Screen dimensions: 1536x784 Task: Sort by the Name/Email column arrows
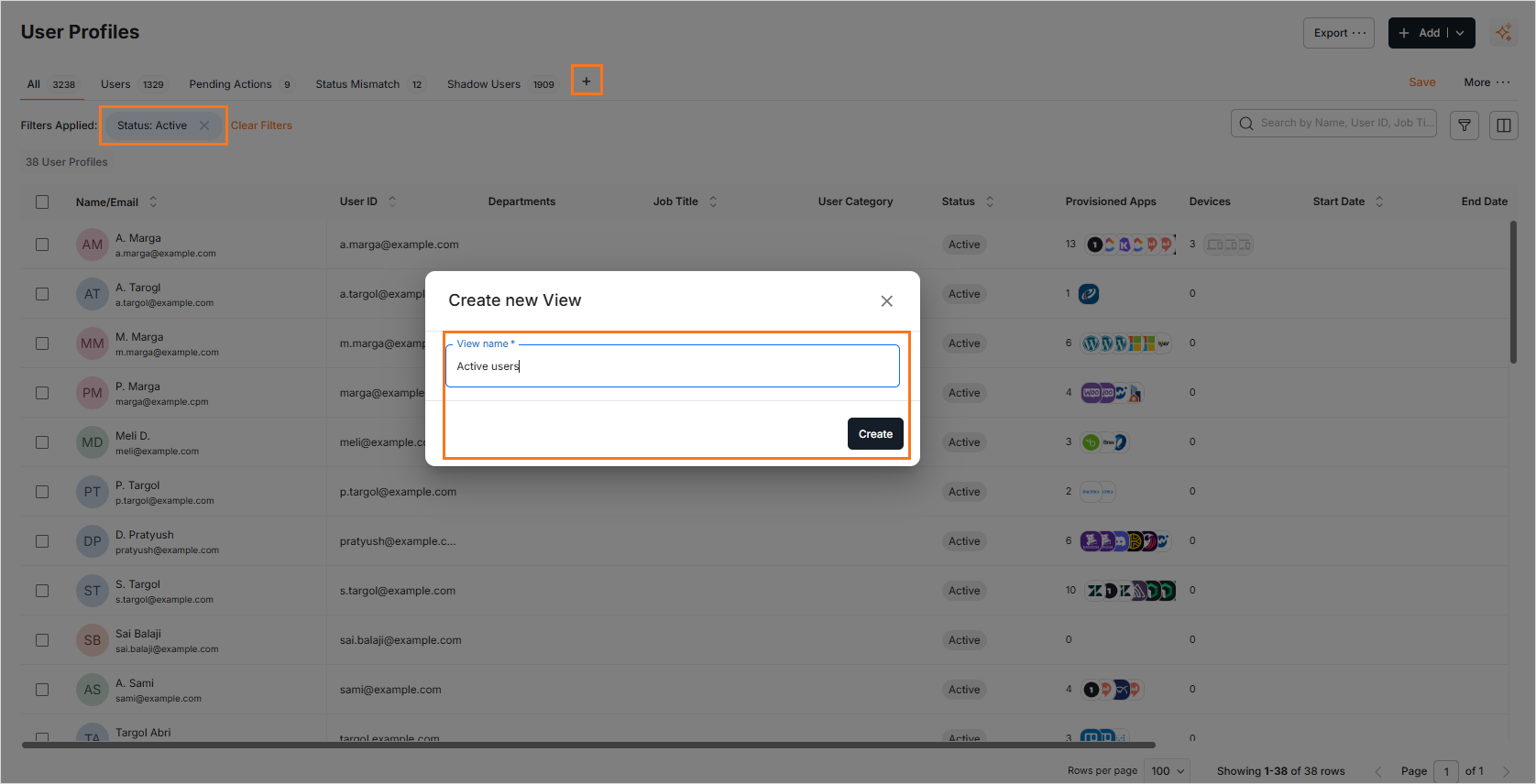coord(153,201)
